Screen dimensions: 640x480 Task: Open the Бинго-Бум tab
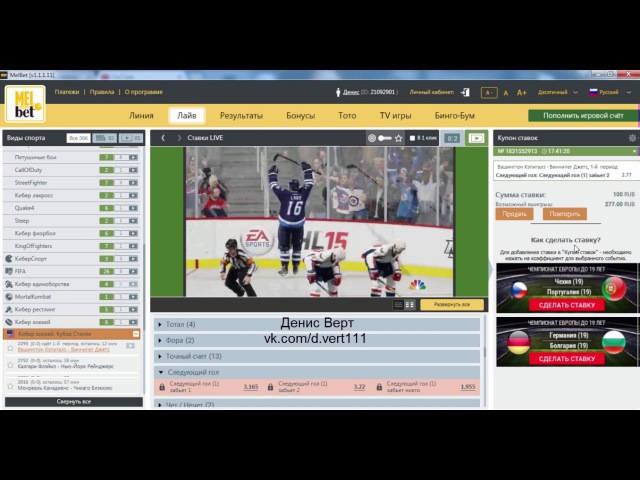pyautogui.click(x=455, y=116)
